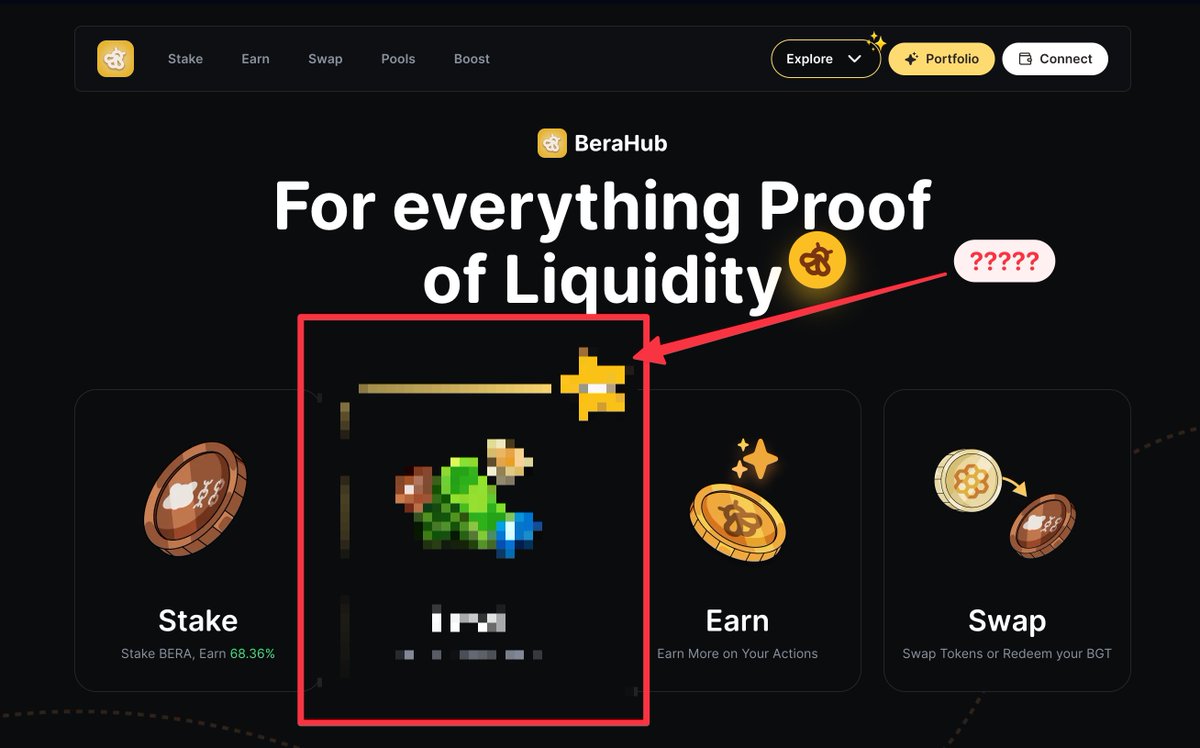
Task: Click the gold bee coin Earn icon
Action: pyautogui.click(x=738, y=501)
